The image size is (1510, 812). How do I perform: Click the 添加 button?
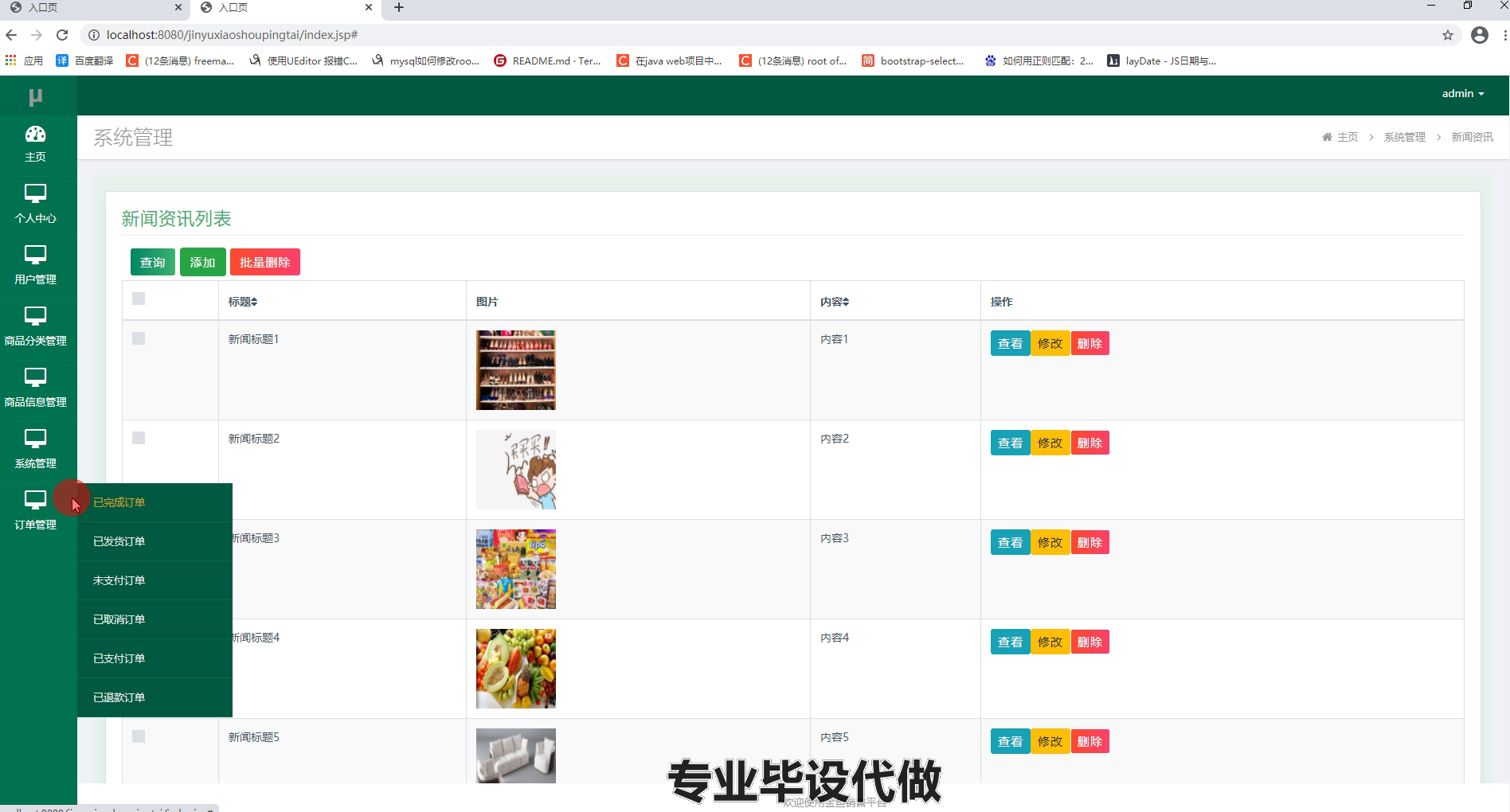tap(202, 262)
